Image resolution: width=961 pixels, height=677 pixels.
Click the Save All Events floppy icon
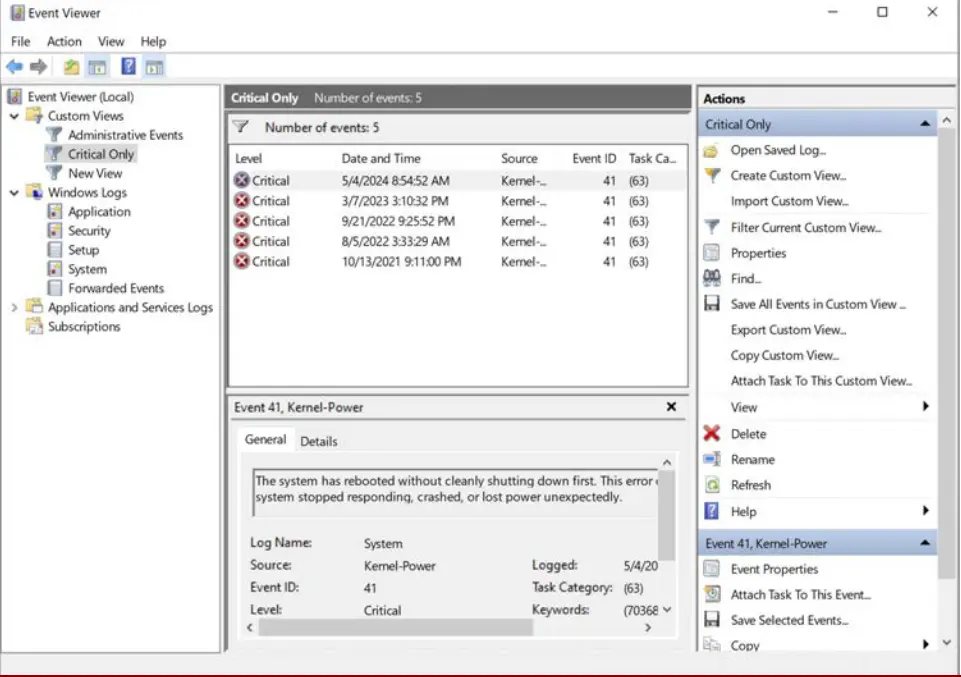pos(712,304)
